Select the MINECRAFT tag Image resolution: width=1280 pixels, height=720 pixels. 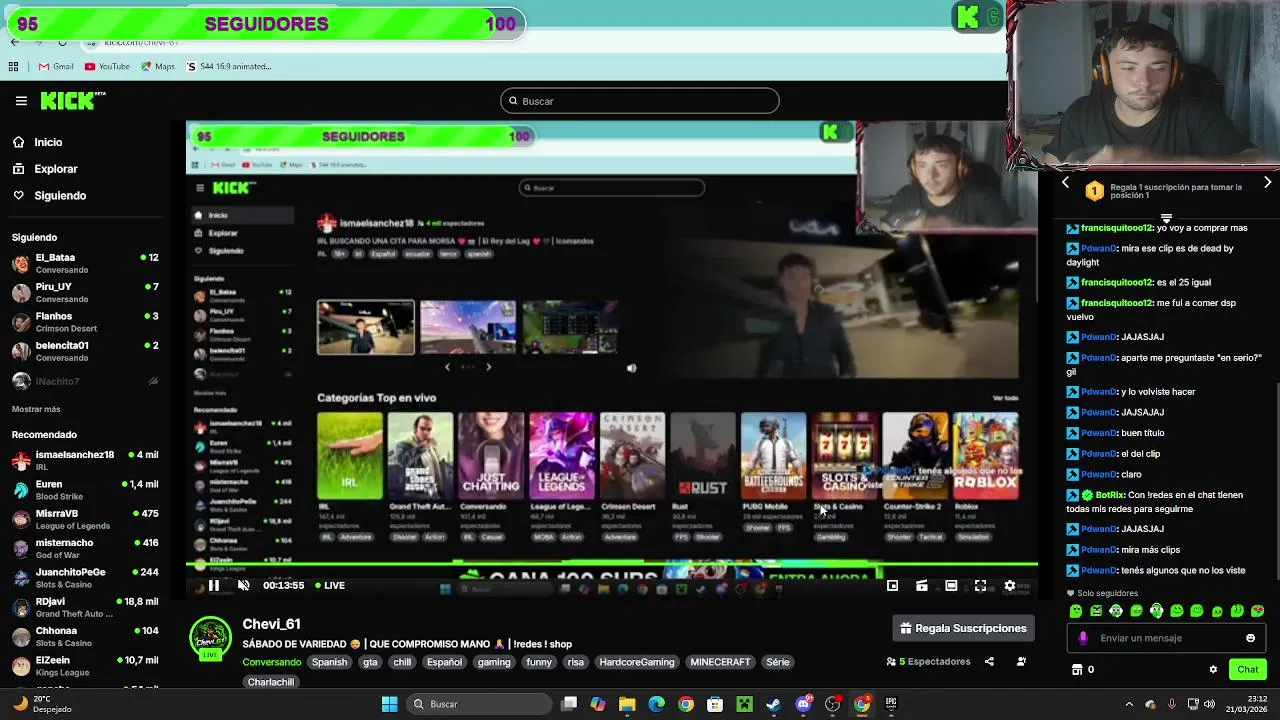[x=720, y=662]
